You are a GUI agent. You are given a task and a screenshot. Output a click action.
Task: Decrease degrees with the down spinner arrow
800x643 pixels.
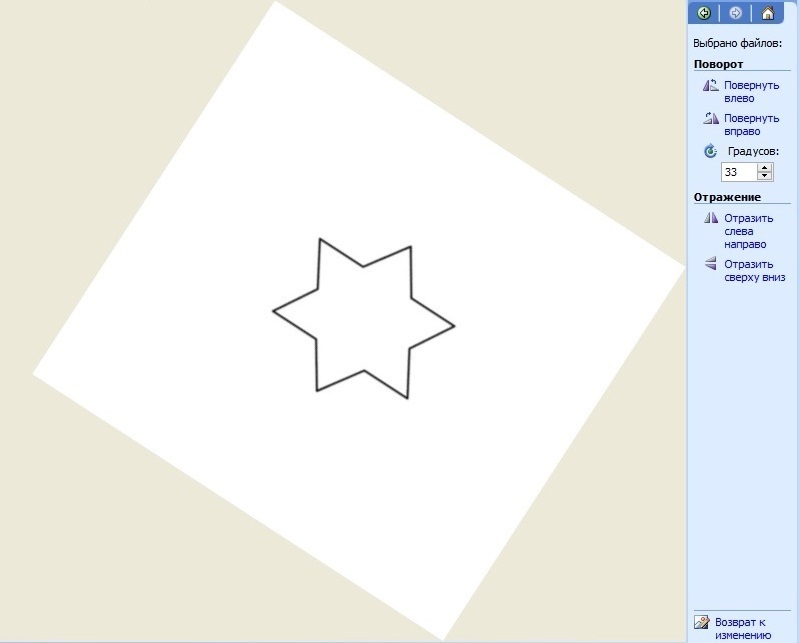coord(764,176)
